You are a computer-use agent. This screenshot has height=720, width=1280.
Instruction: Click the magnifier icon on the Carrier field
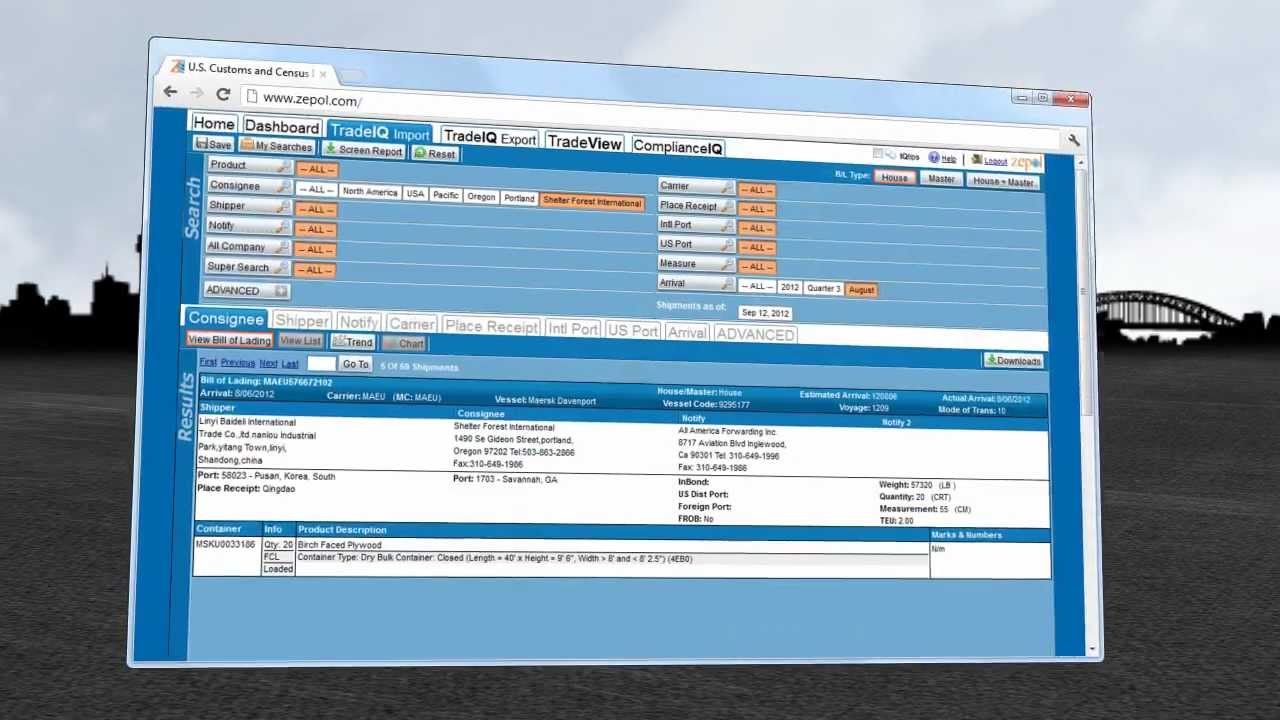(x=727, y=187)
